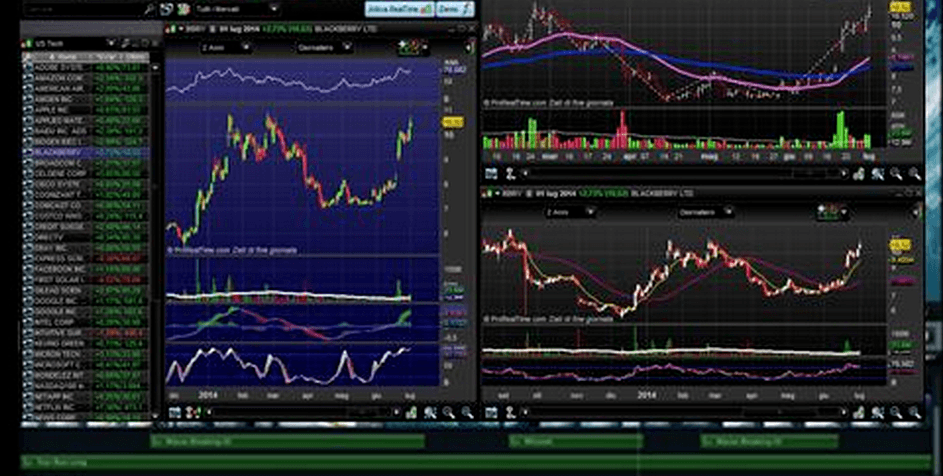Expand the side panel arrow of the bottom-right chart
943x476 pixels.
pos(916,212)
